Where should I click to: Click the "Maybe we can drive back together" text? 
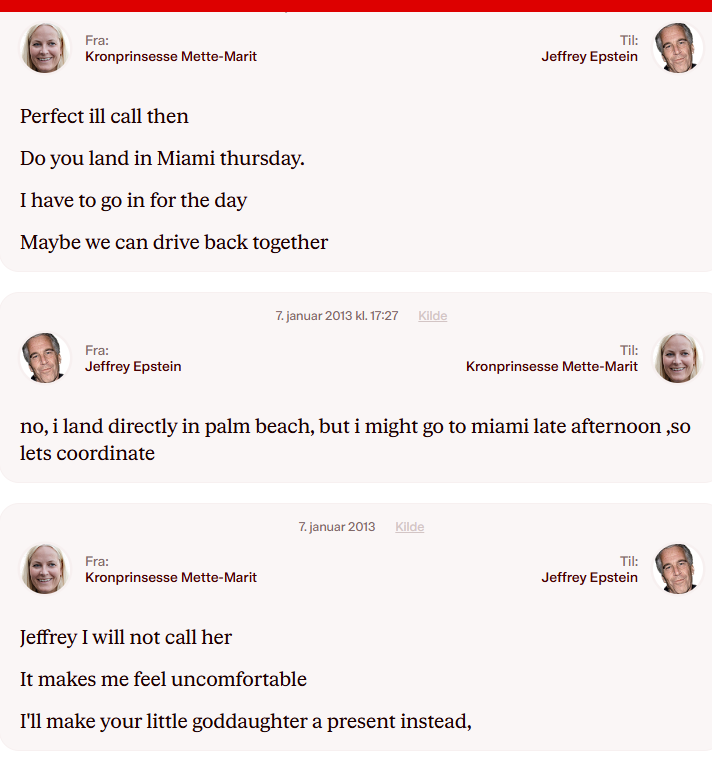click(174, 242)
